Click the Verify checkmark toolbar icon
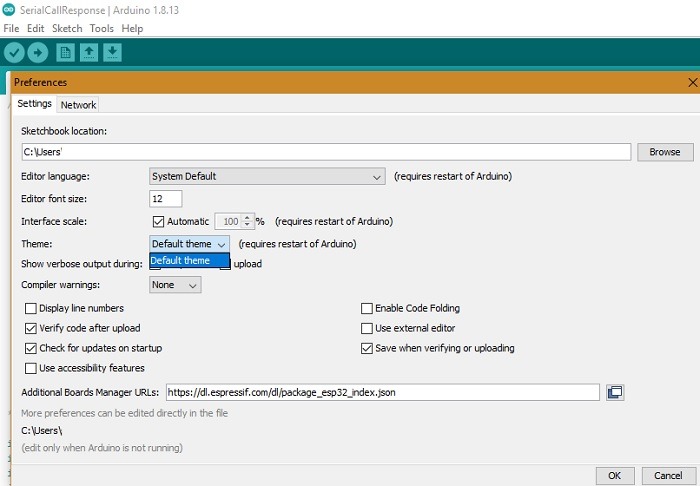Screen dimensions: 700x486 tap(14, 53)
